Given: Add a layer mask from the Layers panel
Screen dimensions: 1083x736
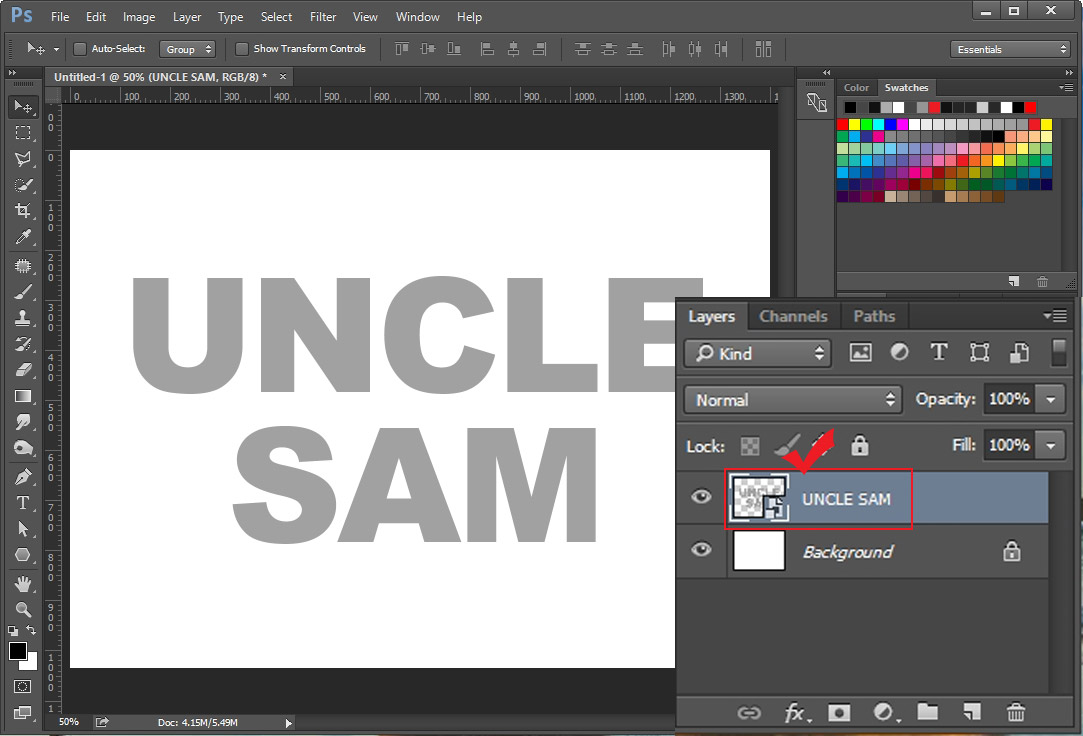Looking at the screenshot, I should coord(839,713).
